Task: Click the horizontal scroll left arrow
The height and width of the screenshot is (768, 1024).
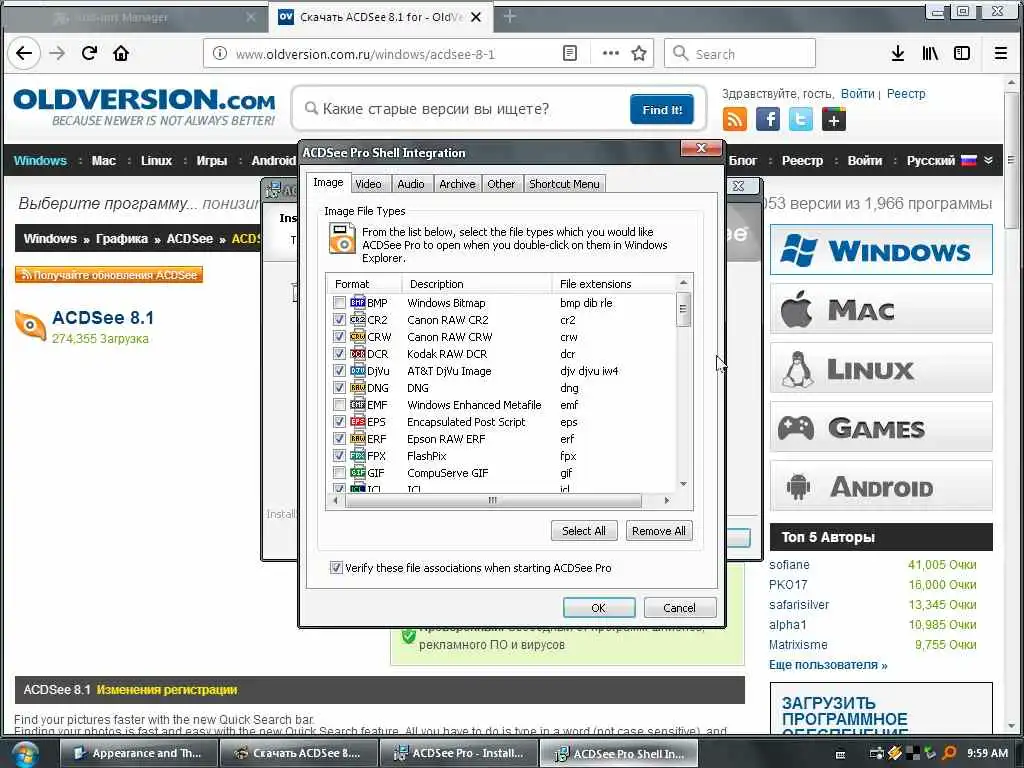Action: [335, 500]
